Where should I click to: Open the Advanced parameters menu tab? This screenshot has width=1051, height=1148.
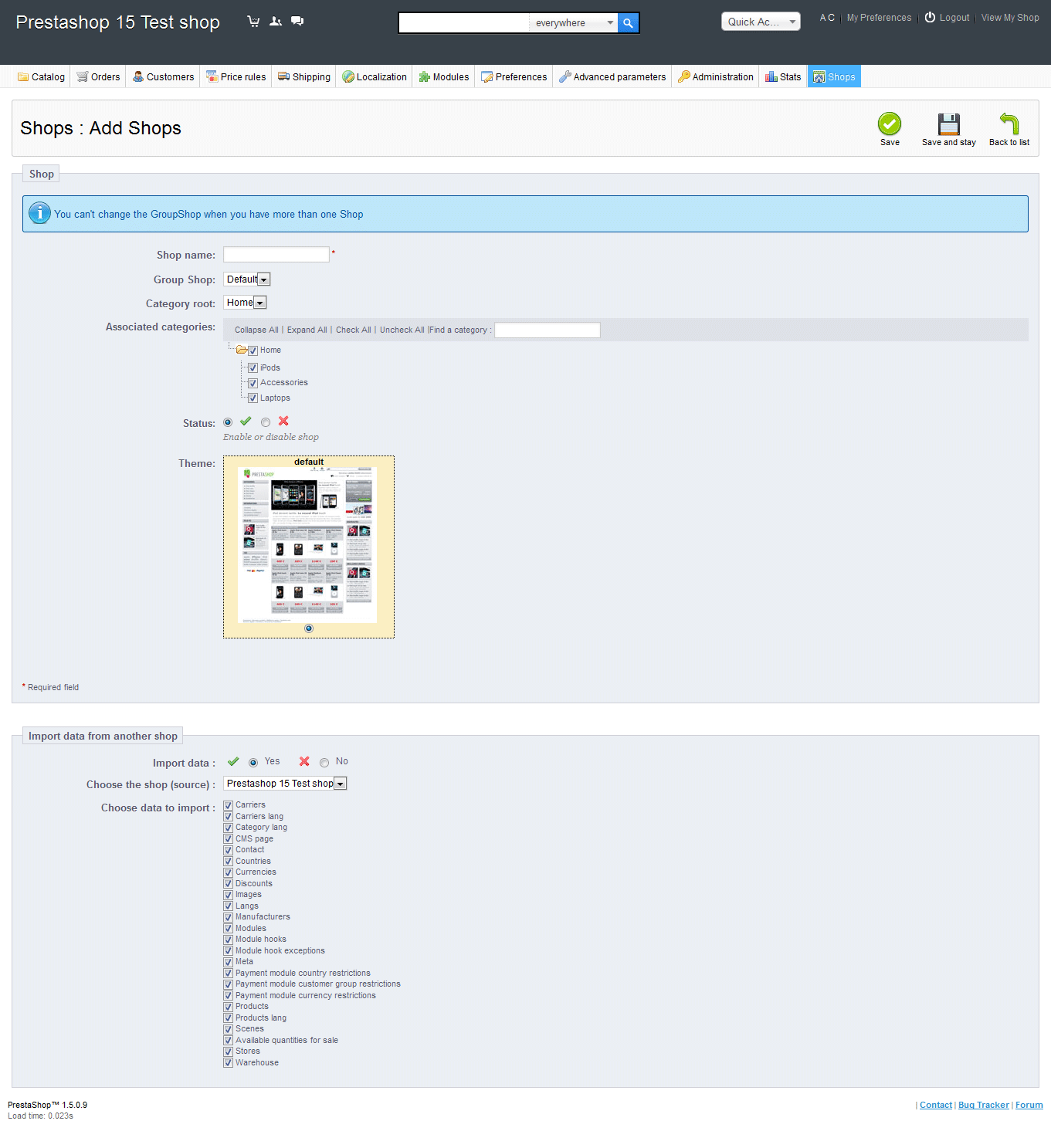612,77
